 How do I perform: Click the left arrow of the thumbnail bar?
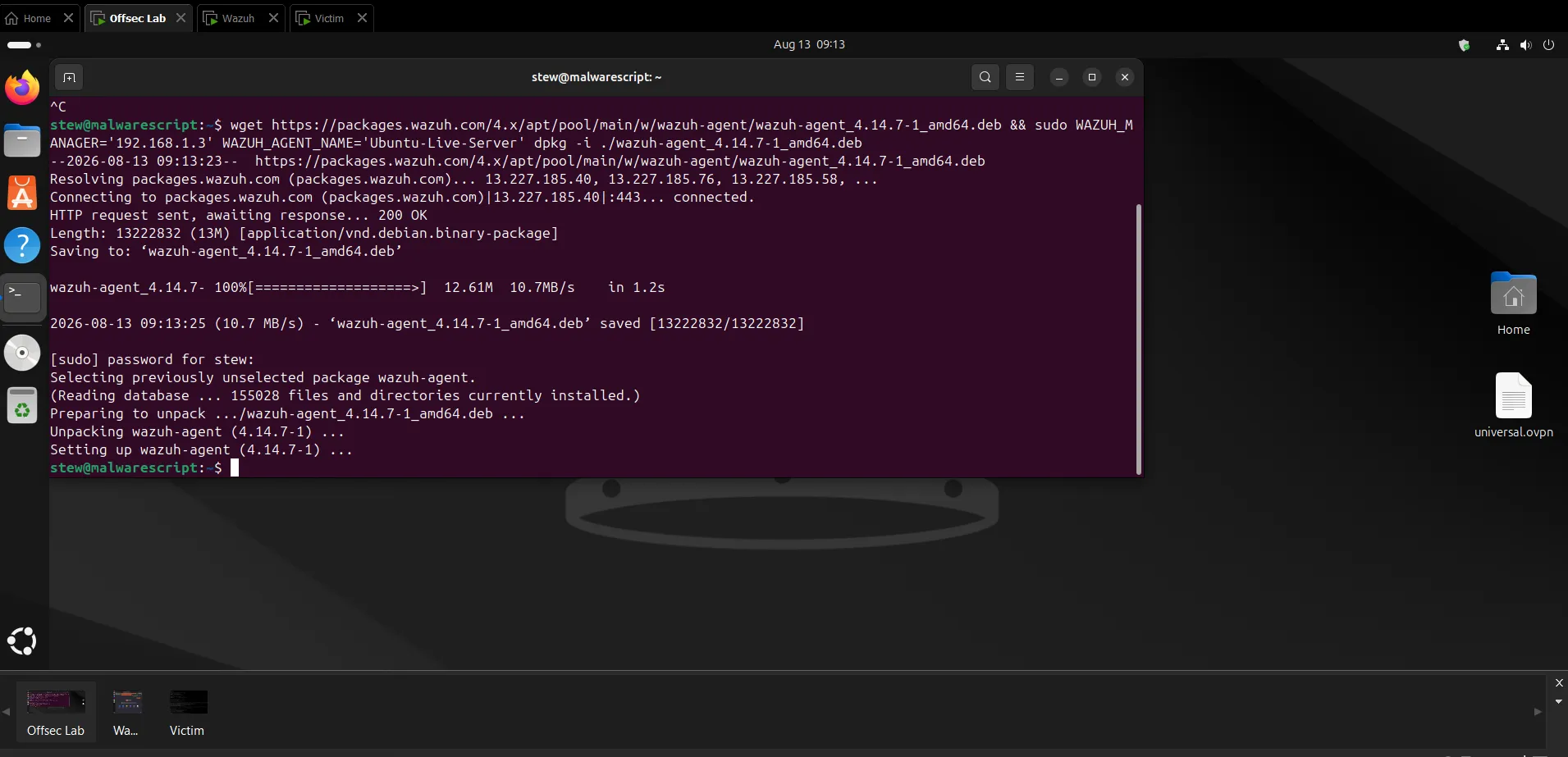click(x=7, y=712)
